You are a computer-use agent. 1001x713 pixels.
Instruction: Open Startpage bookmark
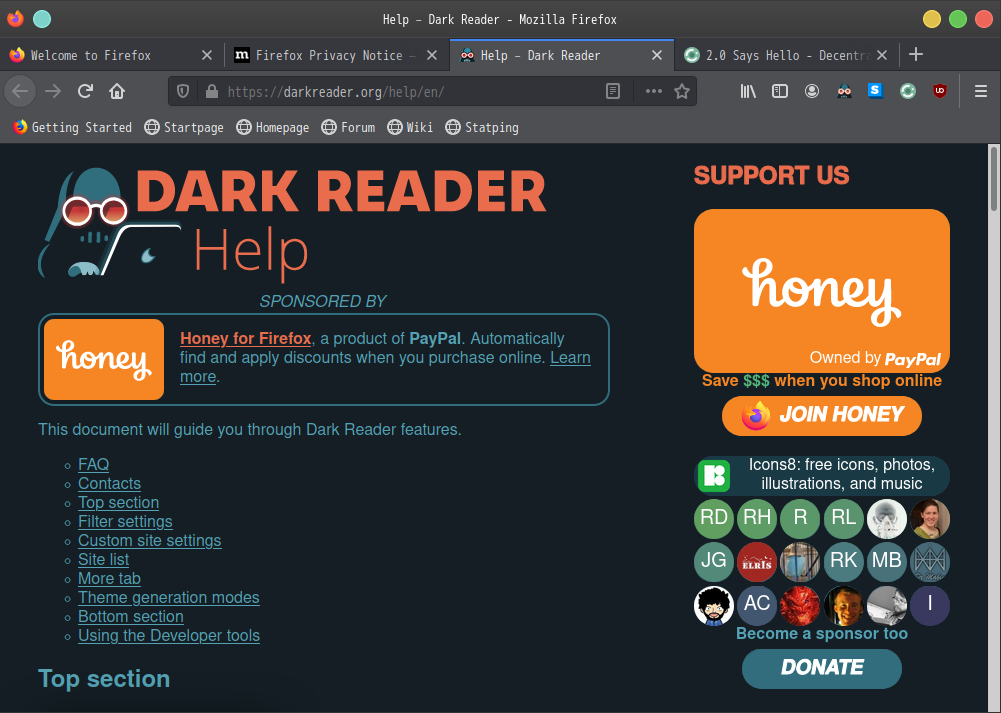pyautogui.click(x=184, y=127)
